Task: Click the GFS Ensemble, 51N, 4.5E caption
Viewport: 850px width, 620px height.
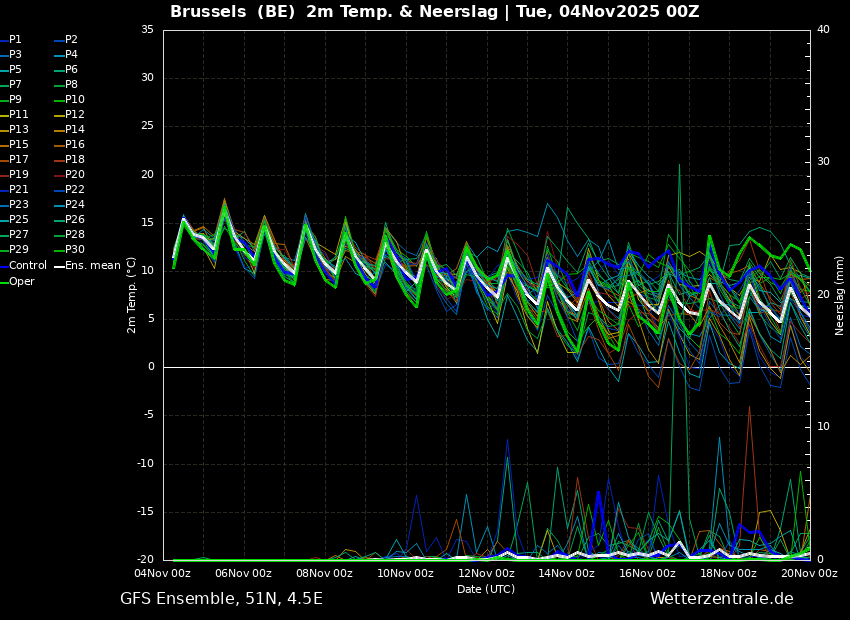Action: (221, 599)
